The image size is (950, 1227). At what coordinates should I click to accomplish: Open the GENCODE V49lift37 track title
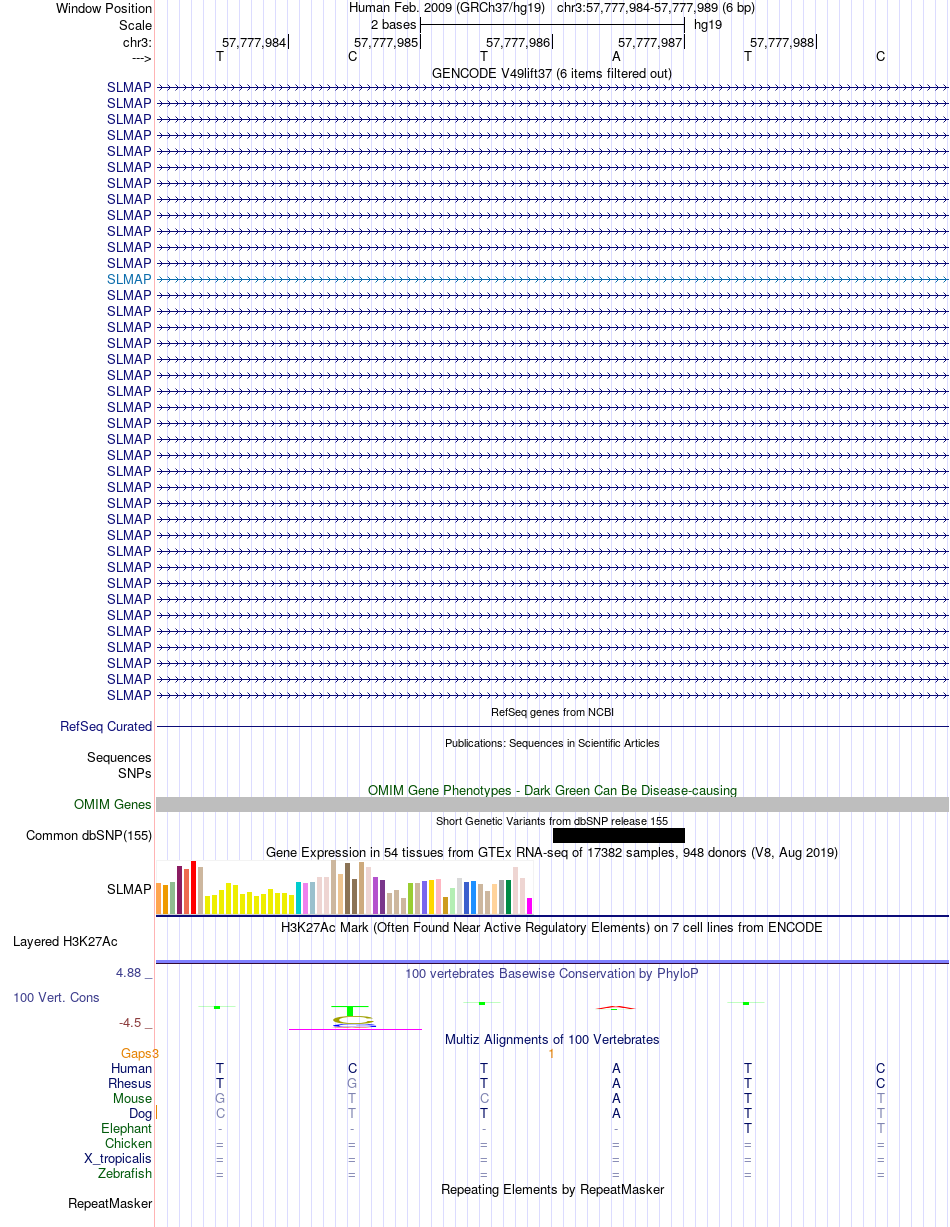(x=552, y=73)
